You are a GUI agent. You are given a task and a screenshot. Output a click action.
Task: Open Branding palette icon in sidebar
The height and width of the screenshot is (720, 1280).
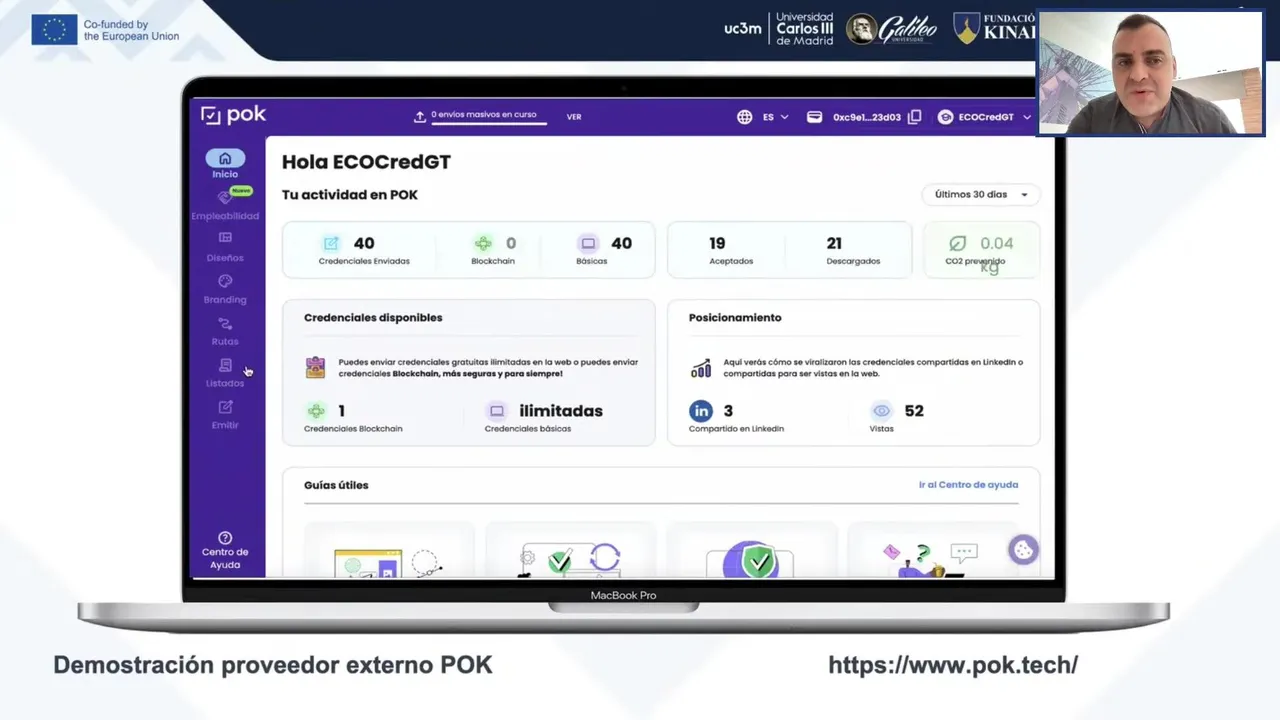(225, 281)
